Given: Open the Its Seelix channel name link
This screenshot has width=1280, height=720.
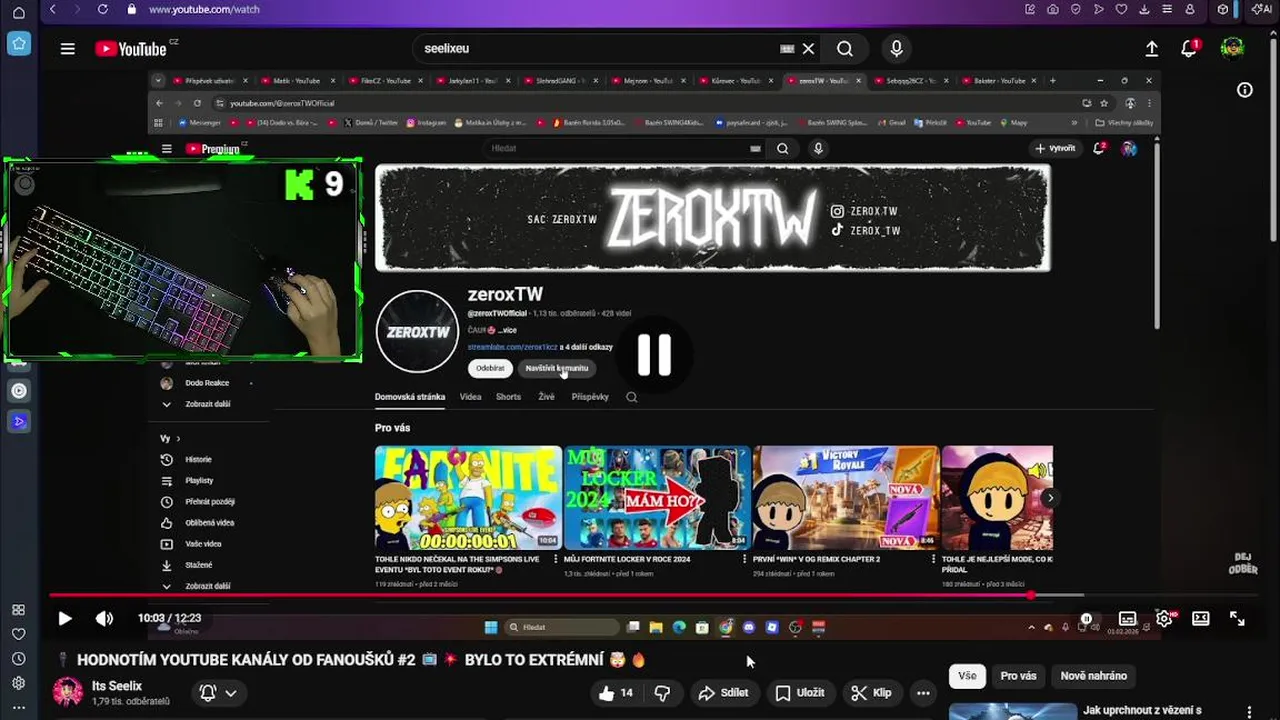Looking at the screenshot, I should tap(117, 686).
